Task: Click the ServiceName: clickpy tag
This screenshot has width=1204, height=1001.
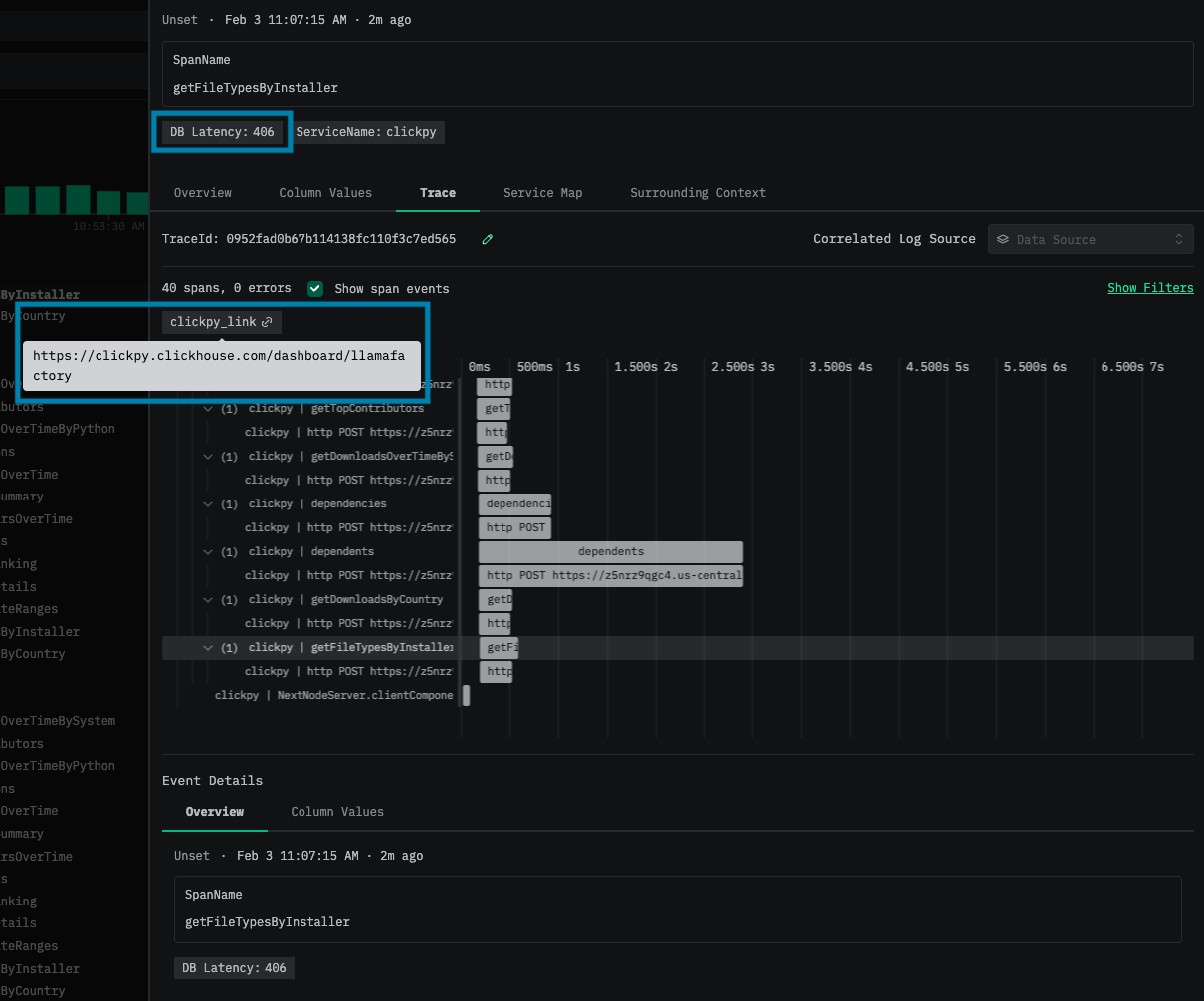Action: pyautogui.click(x=366, y=132)
